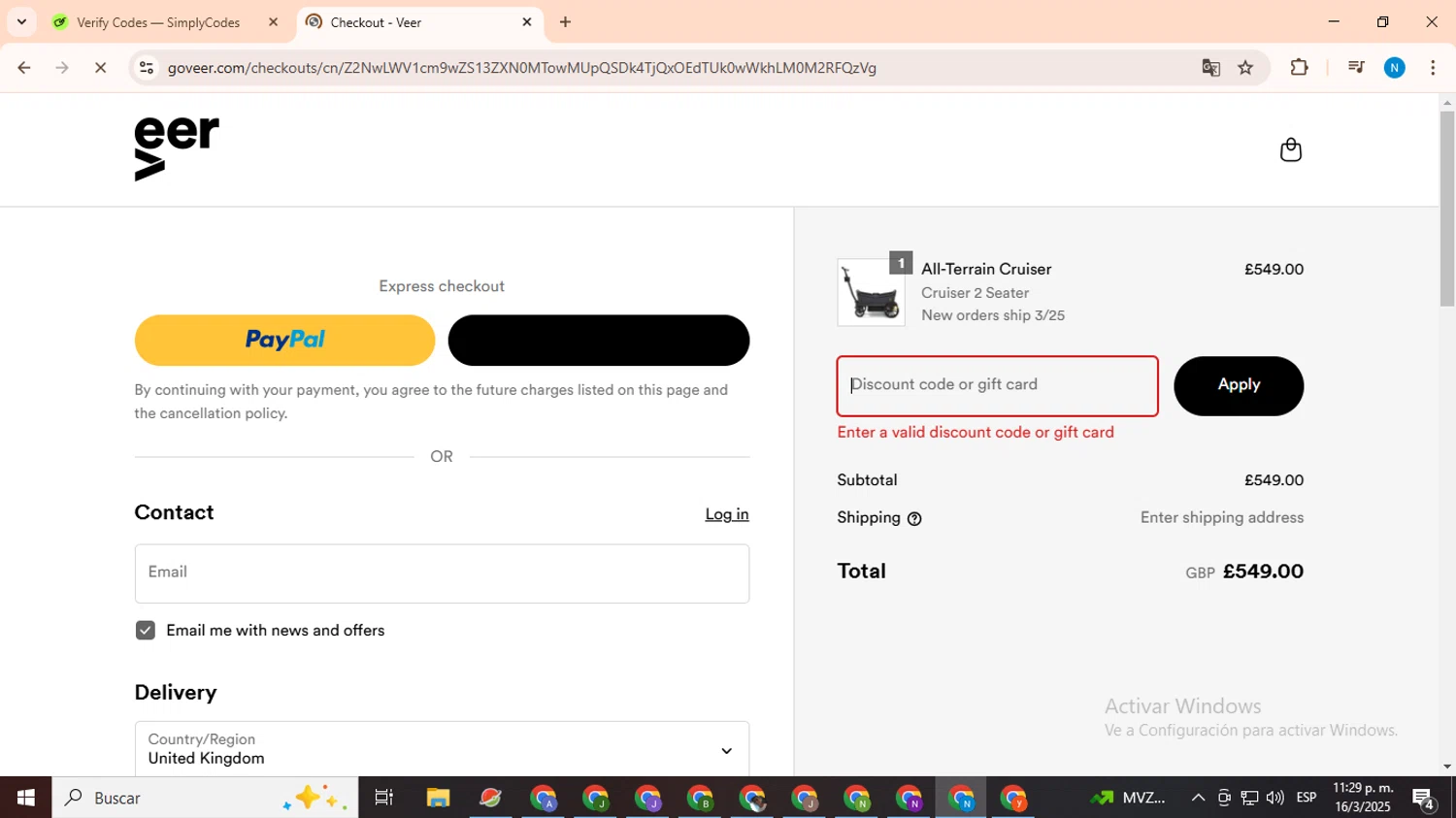
Task: Stop page loading with X button
Action: (x=100, y=68)
